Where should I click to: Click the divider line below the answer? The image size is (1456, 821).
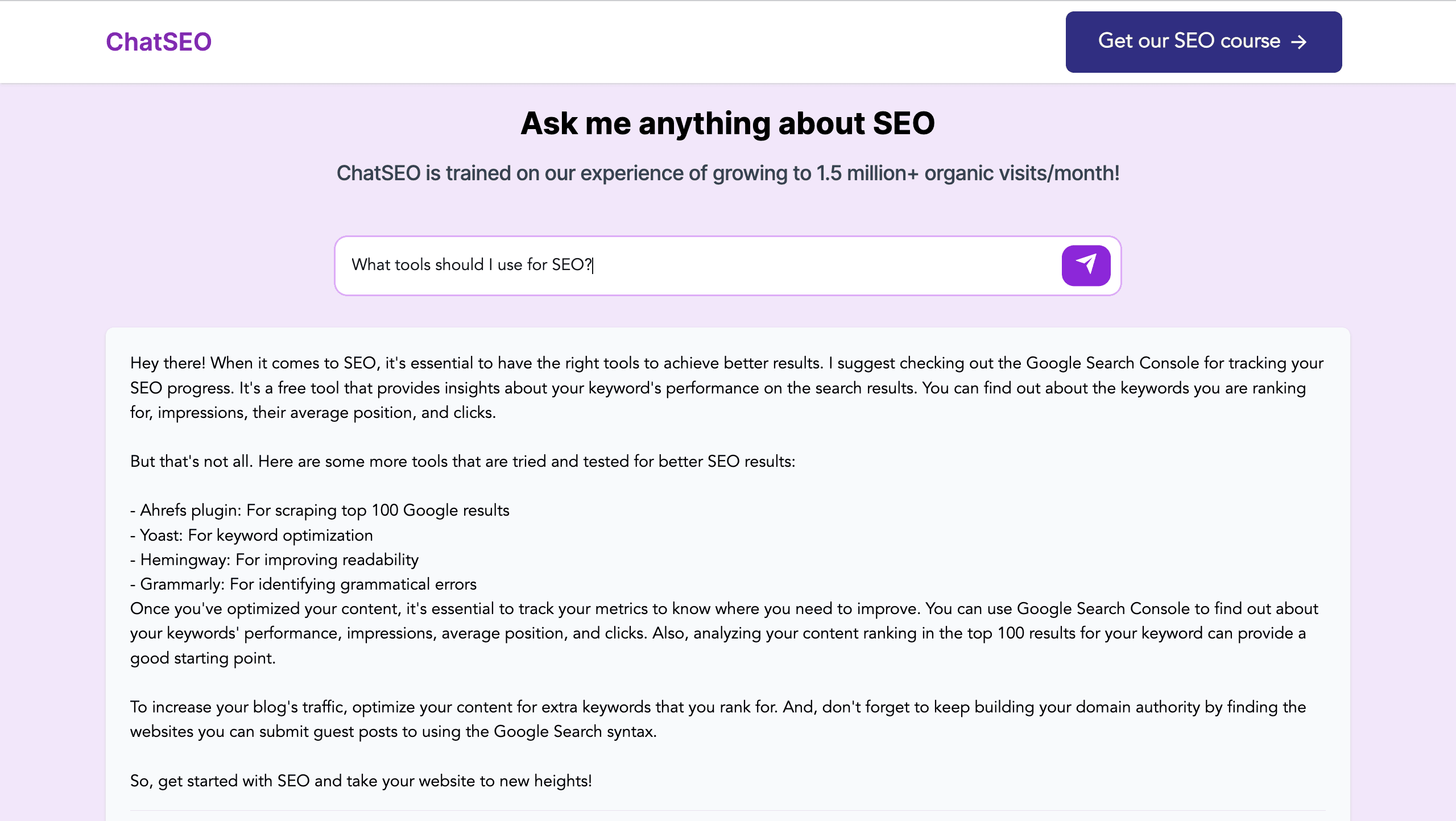pyautogui.click(x=727, y=810)
